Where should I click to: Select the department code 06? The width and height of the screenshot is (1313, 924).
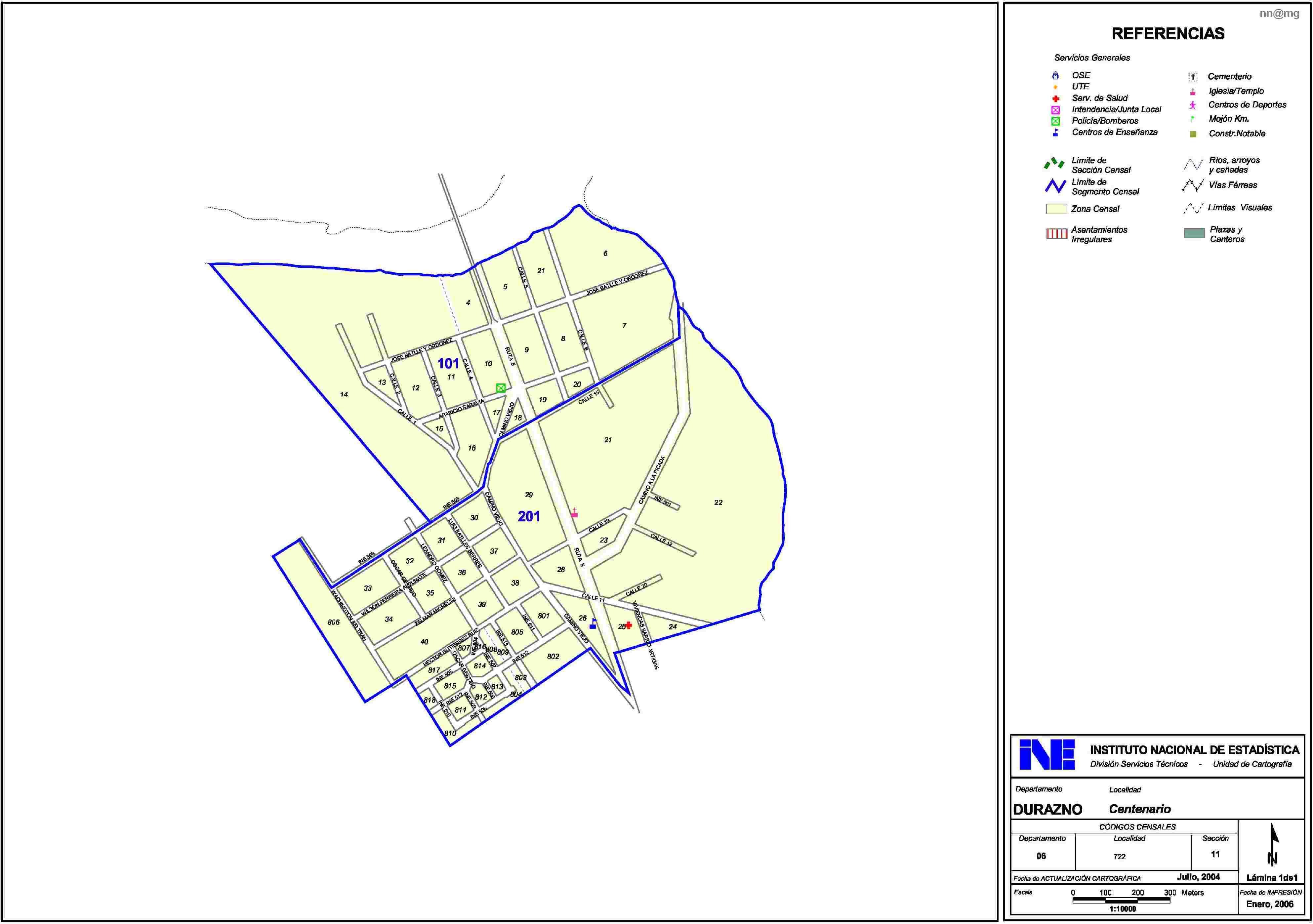click(1041, 856)
